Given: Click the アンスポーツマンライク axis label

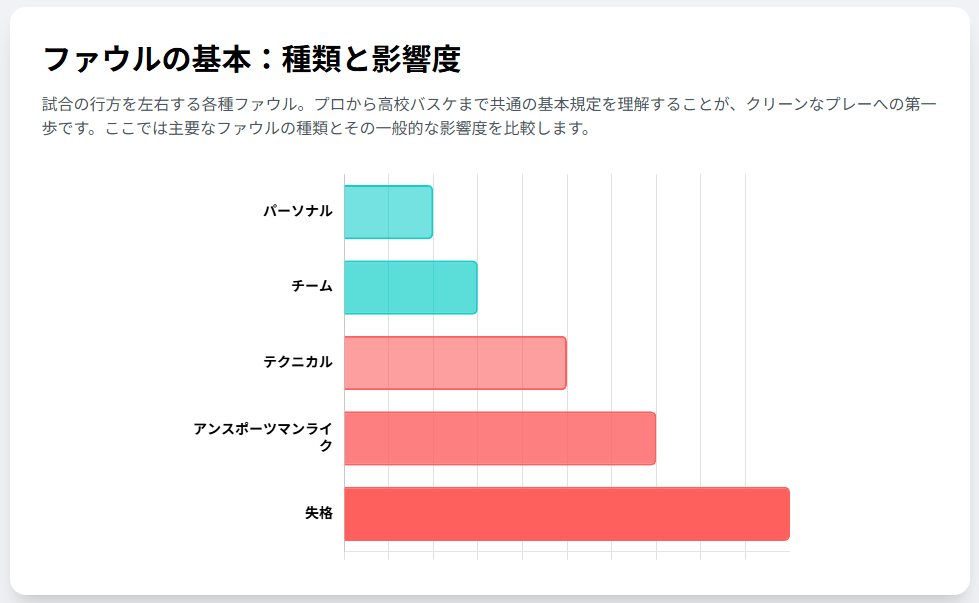Looking at the screenshot, I should (263, 437).
